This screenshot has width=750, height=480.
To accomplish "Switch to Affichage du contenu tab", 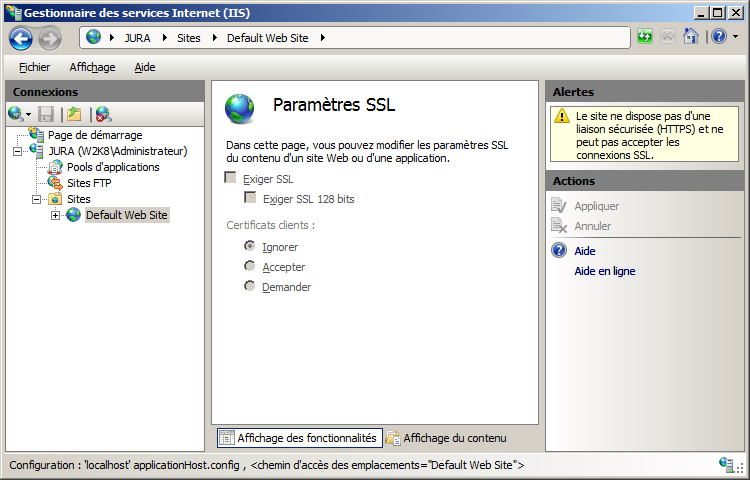I will [447, 438].
